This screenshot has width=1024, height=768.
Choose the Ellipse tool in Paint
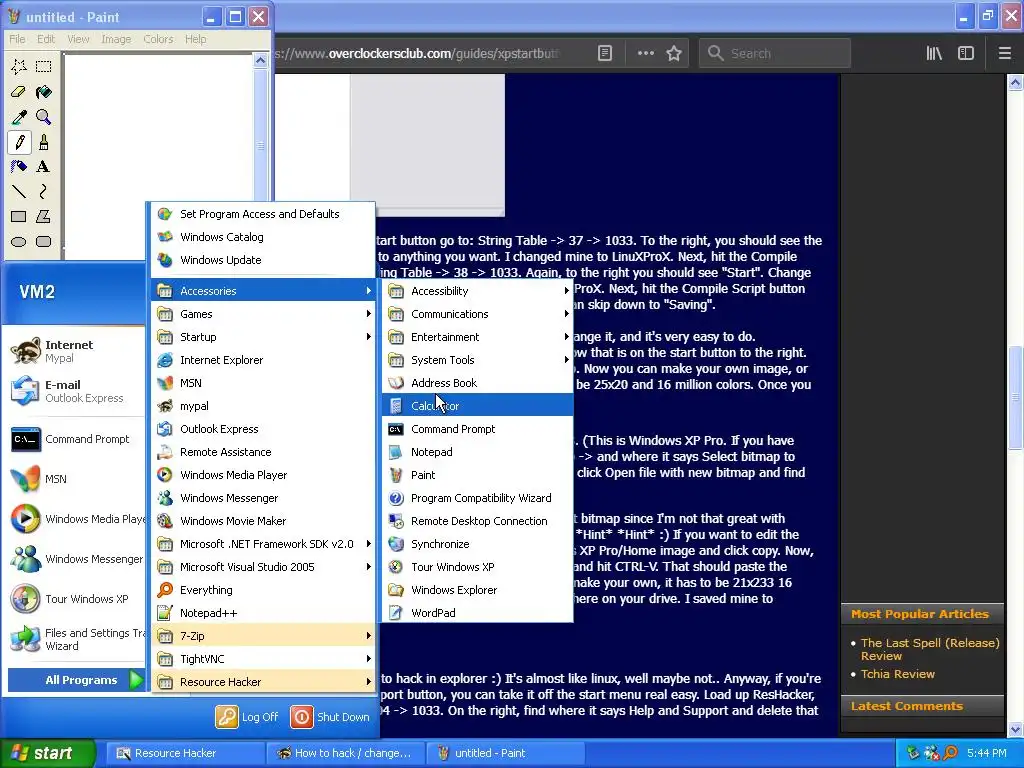[x=19, y=242]
